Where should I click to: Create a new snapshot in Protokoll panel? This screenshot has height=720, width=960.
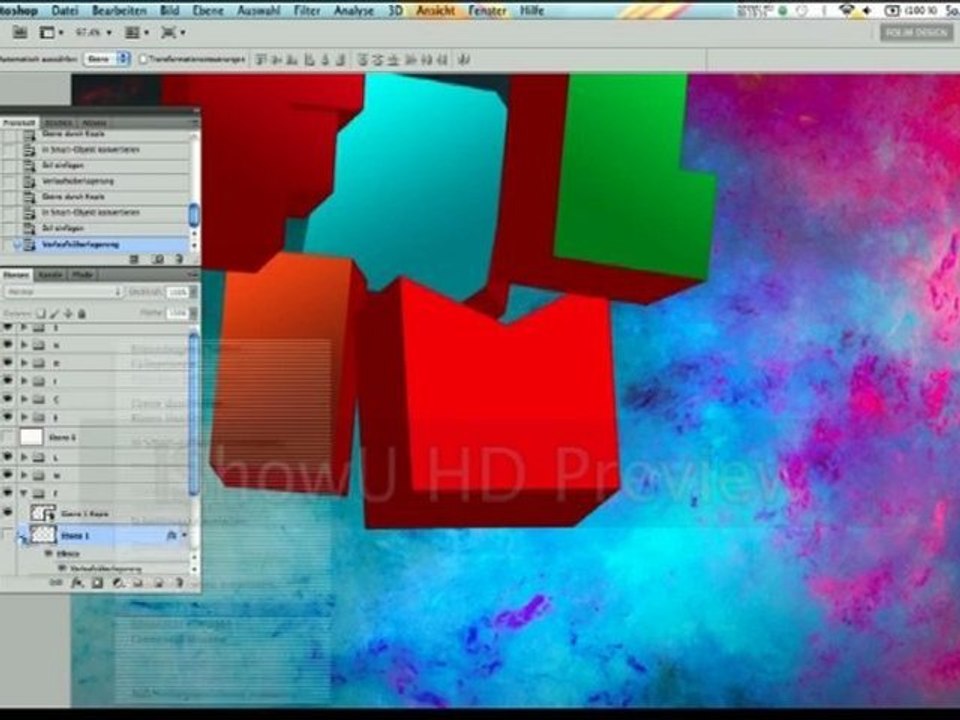point(157,259)
